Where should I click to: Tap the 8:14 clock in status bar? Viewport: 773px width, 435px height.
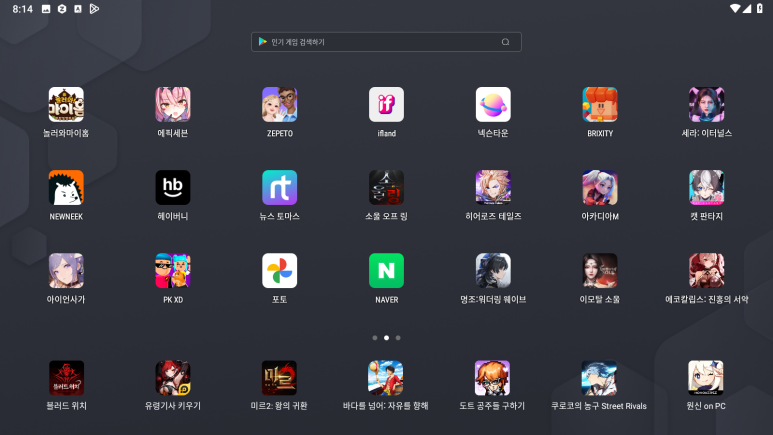(22, 9)
